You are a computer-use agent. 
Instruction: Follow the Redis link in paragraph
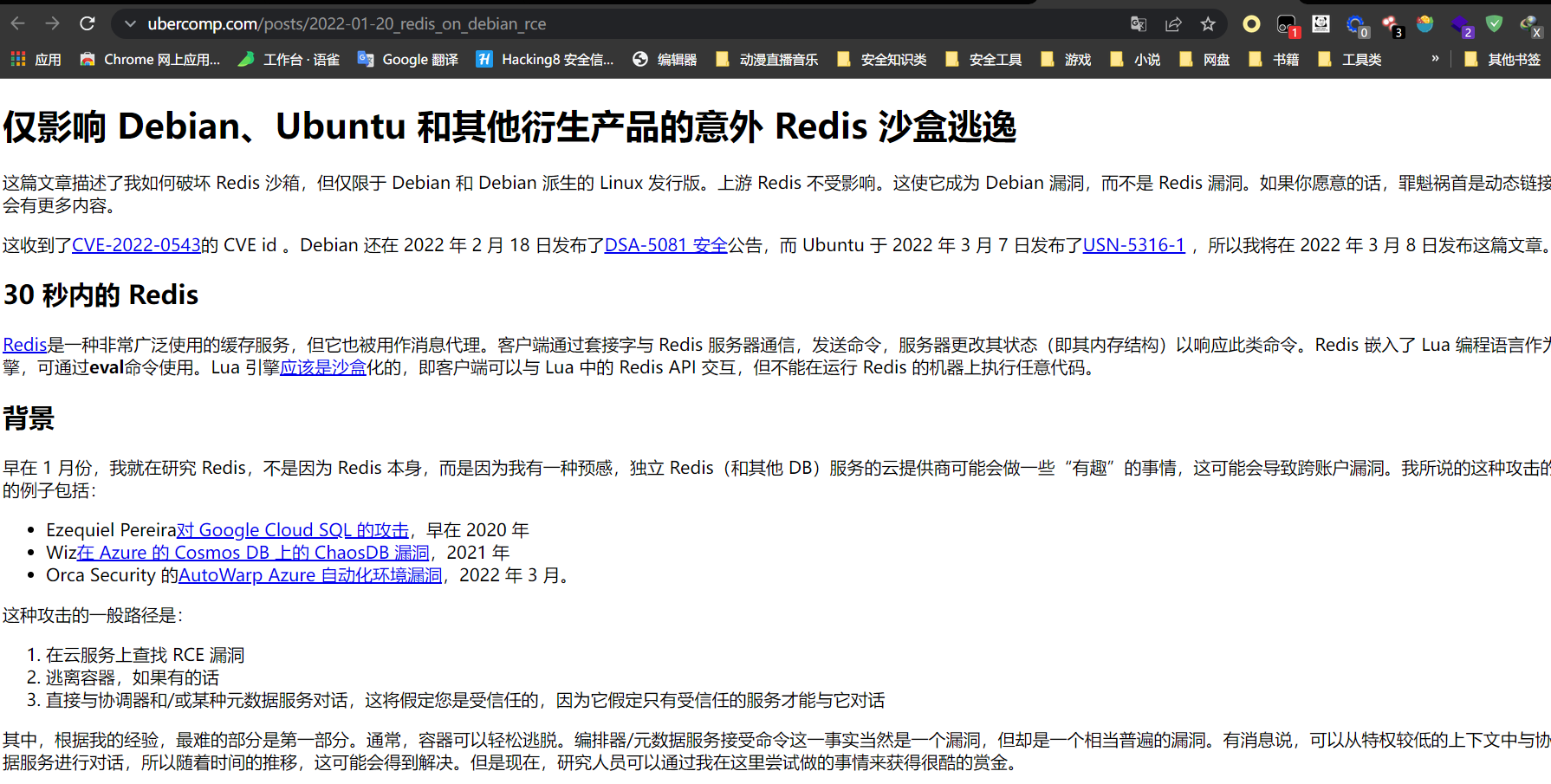(24, 345)
